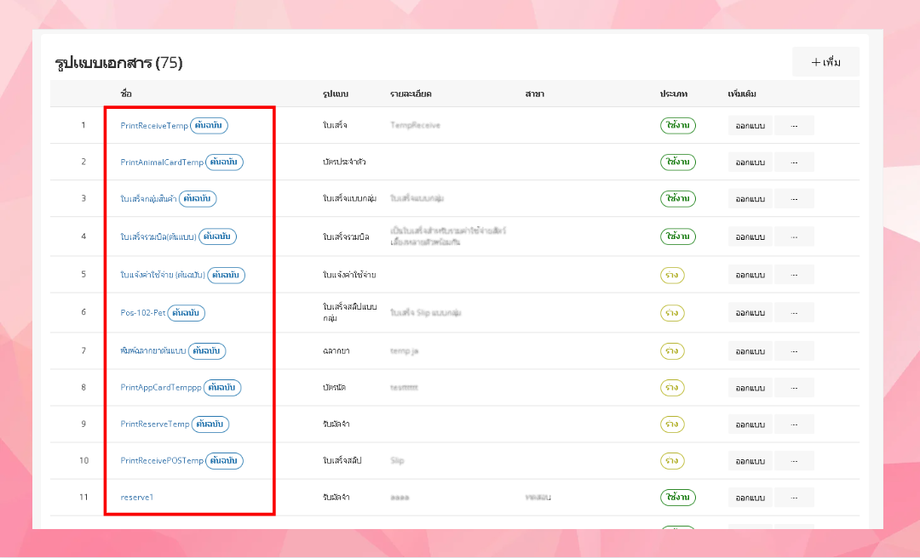Open the ... menu for PrintReserveTemp
Screen dimensions: 920x558
[x=794, y=424]
